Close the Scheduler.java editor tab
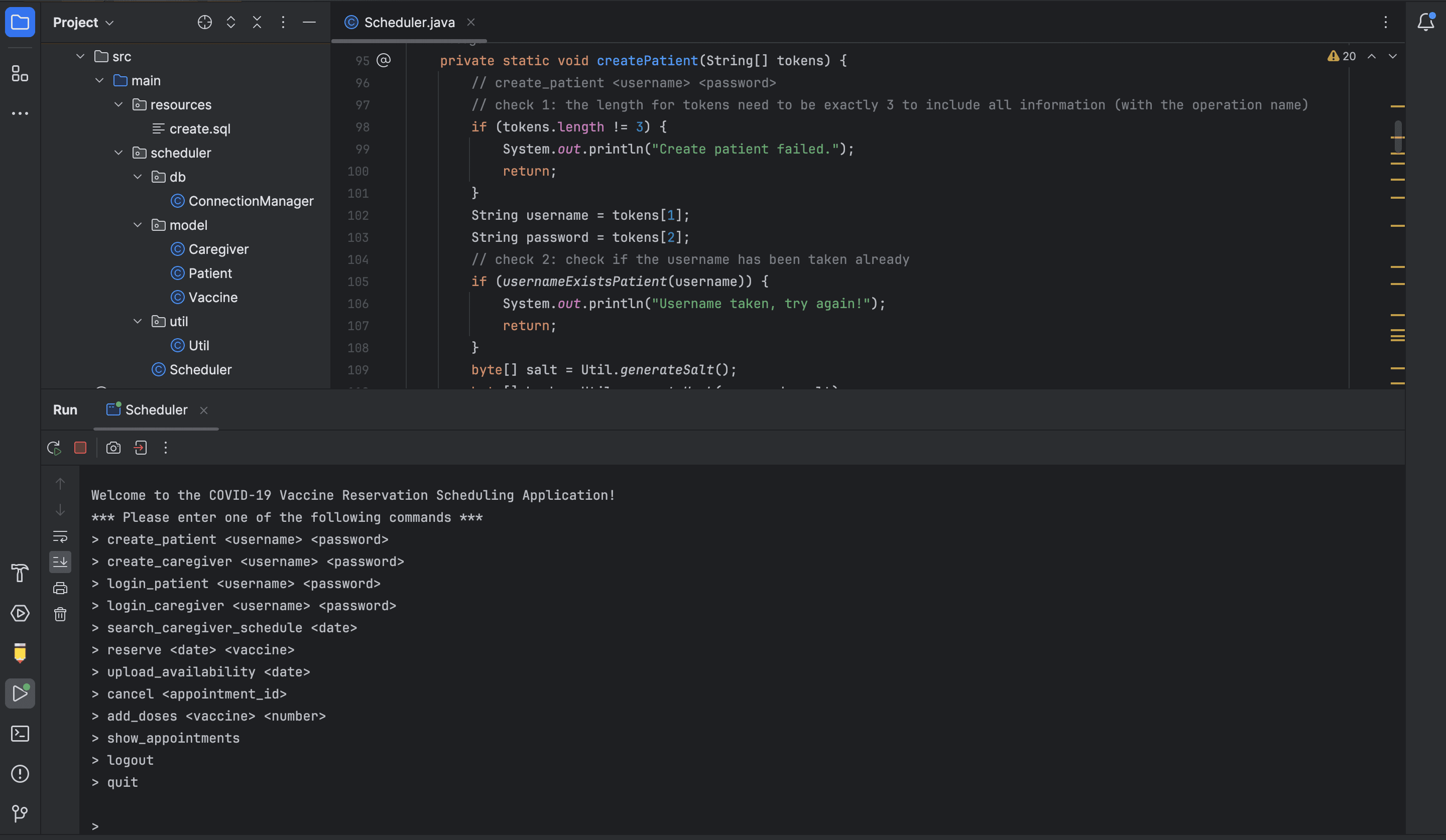The height and width of the screenshot is (840, 1446). [x=471, y=23]
